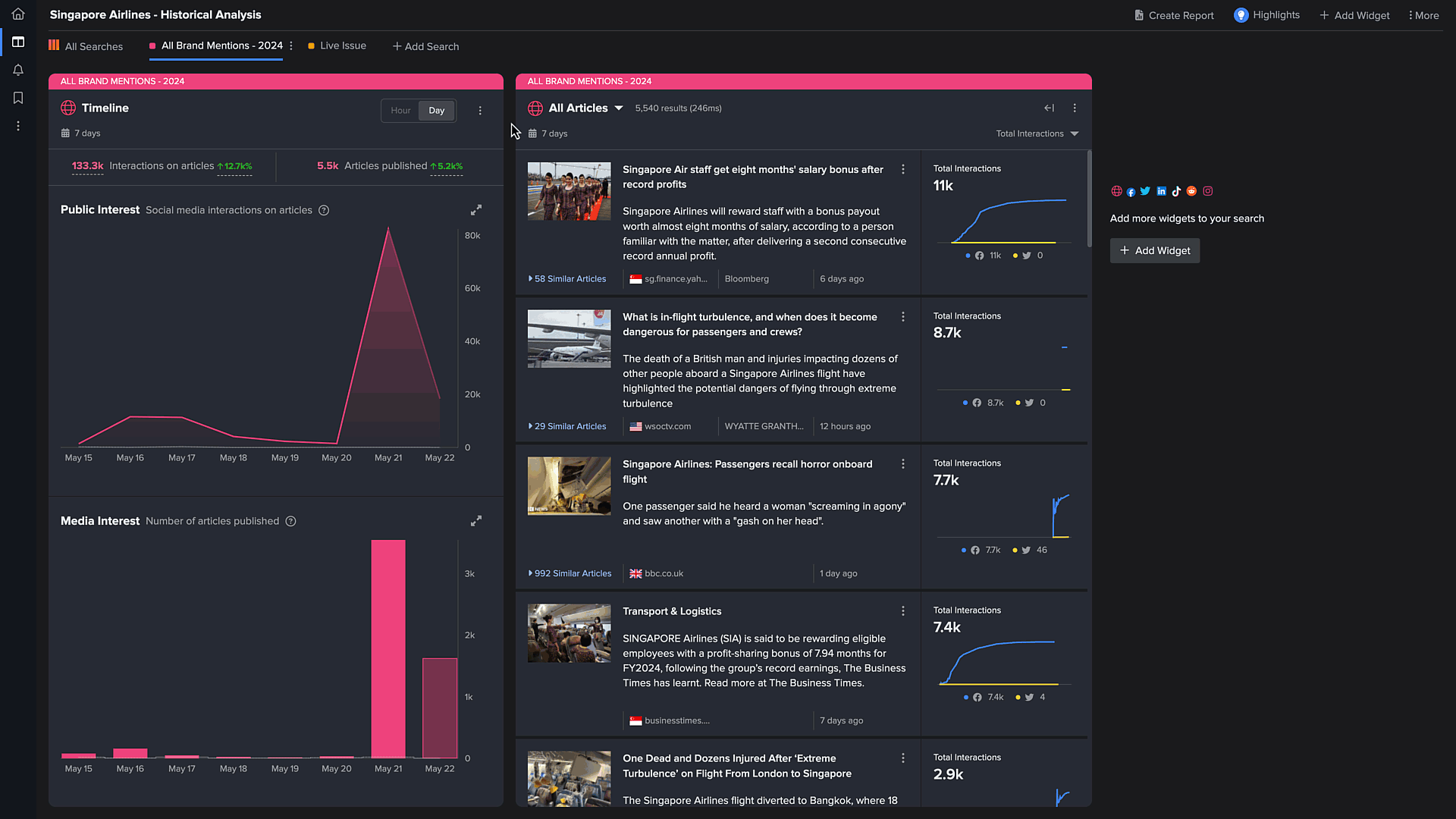This screenshot has width=1456, height=819.
Task: Click the articles list scrollbar
Action: click(1090, 199)
